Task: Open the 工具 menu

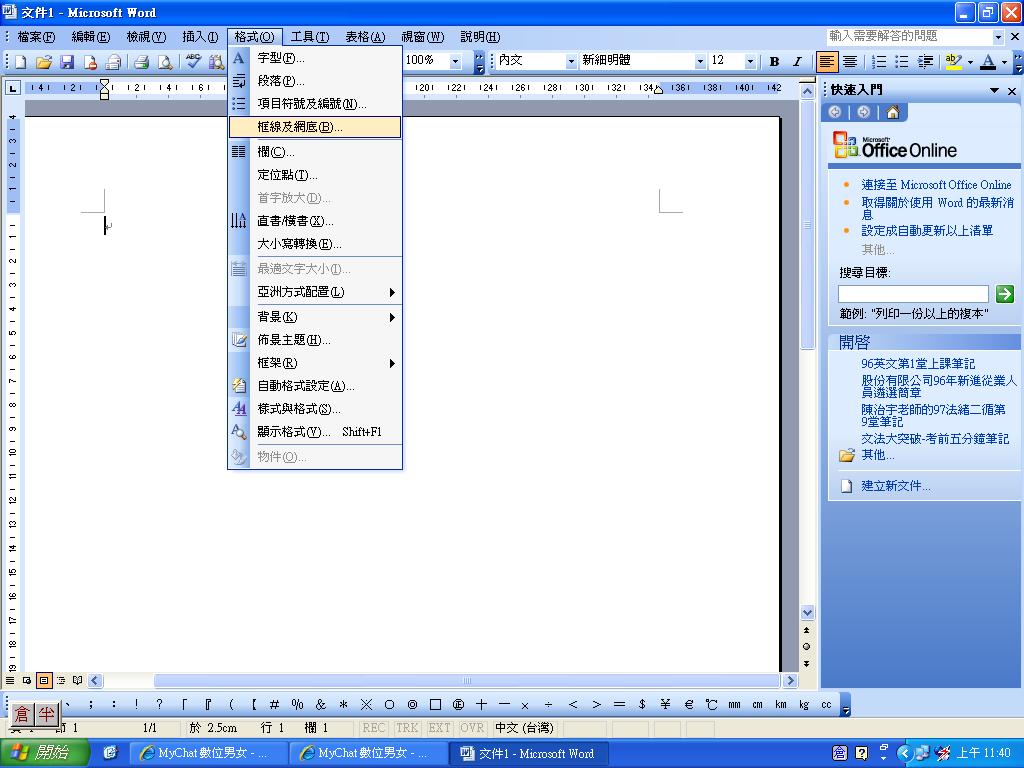Action: coord(310,37)
